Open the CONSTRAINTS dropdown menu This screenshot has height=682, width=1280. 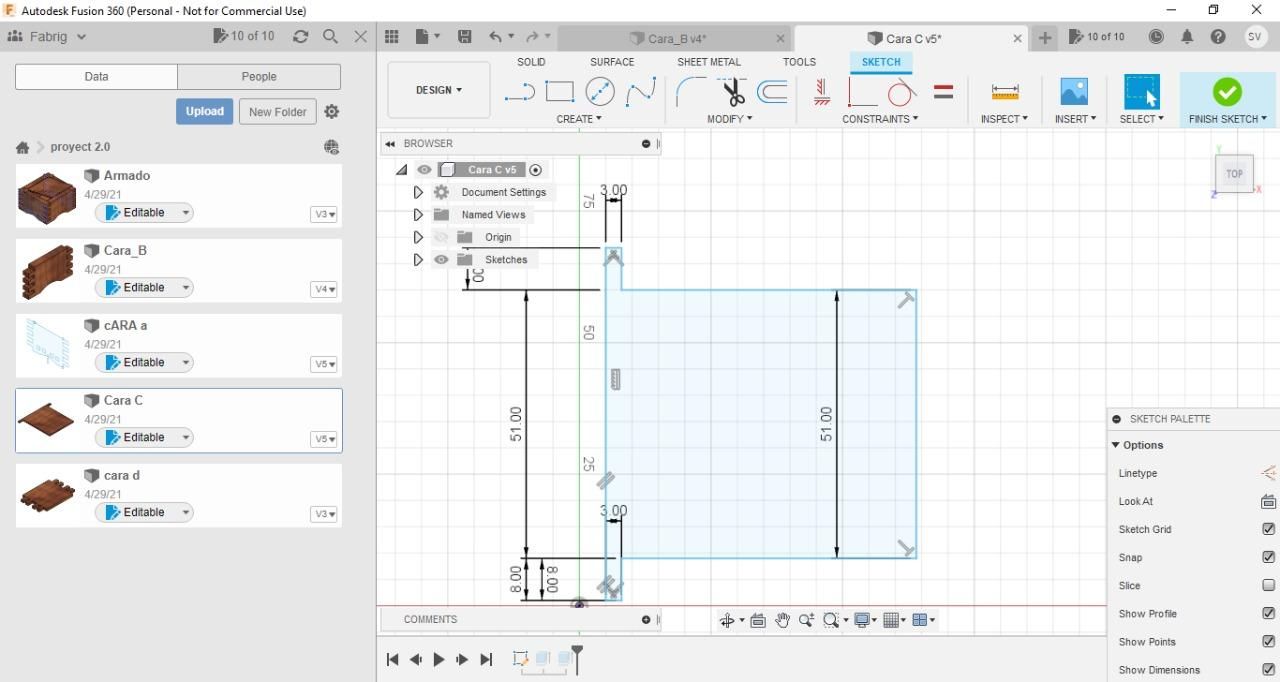click(880, 119)
